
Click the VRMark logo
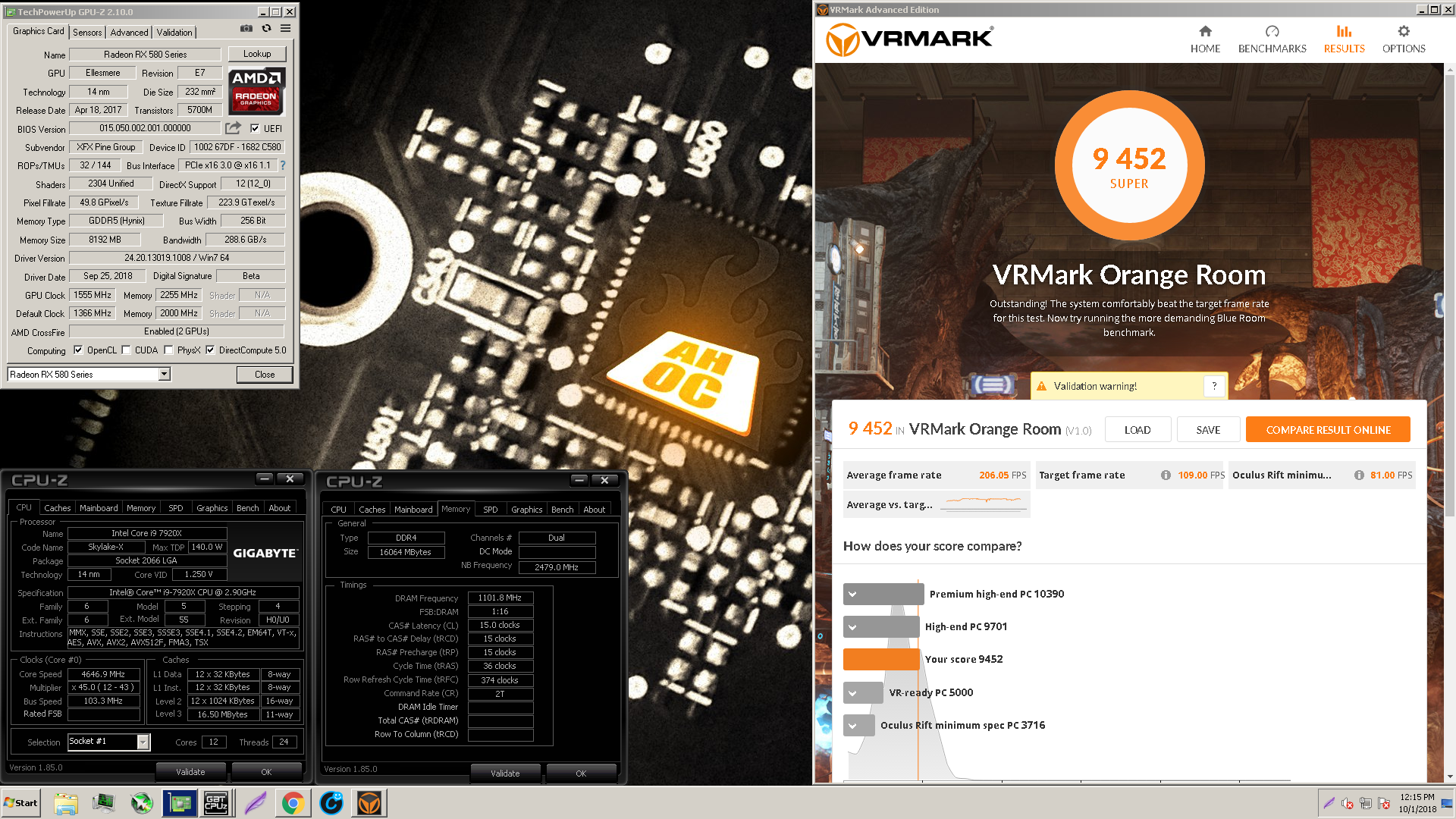(x=909, y=39)
